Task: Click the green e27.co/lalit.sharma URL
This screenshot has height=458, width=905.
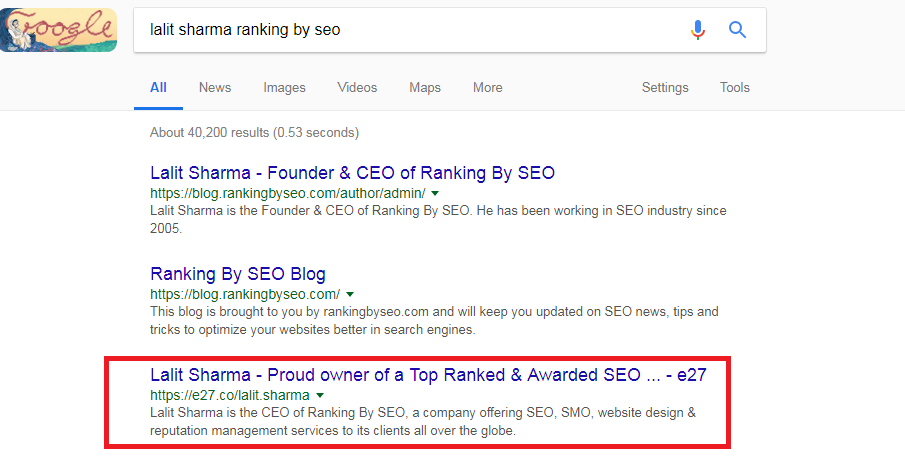Action: pyautogui.click(x=230, y=396)
